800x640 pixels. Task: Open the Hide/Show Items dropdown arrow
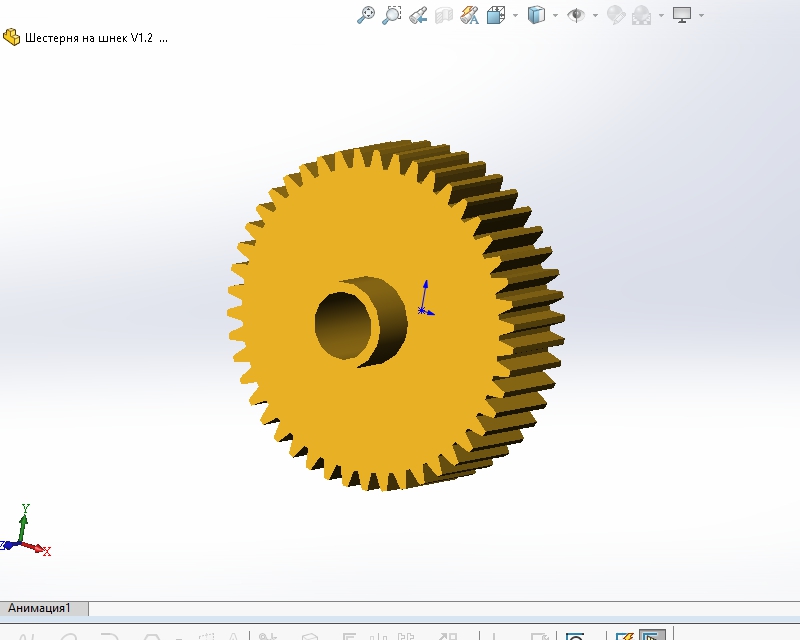click(595, 15)
